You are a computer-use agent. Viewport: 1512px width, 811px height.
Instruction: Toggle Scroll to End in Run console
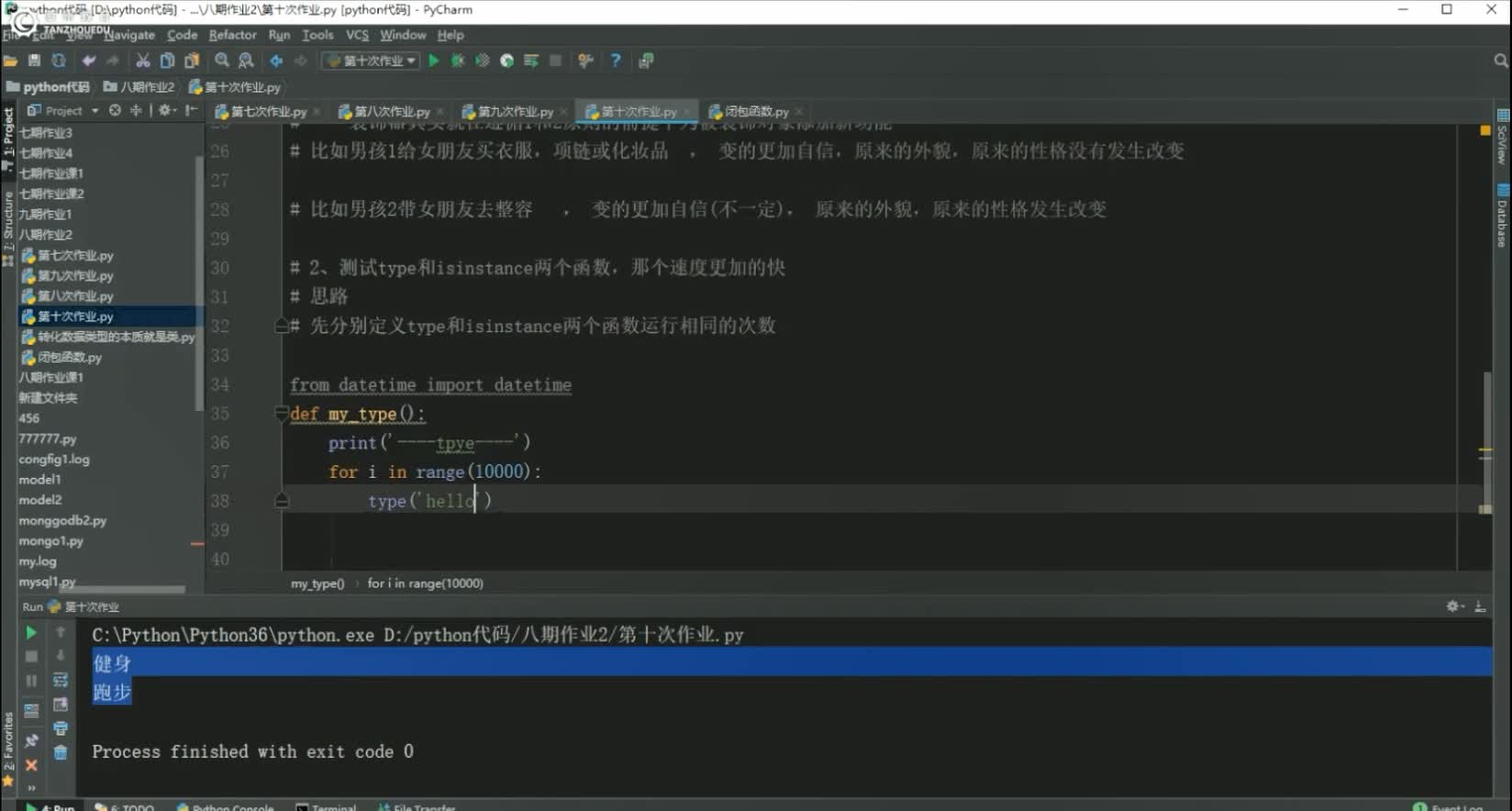[x=61, y=705]
